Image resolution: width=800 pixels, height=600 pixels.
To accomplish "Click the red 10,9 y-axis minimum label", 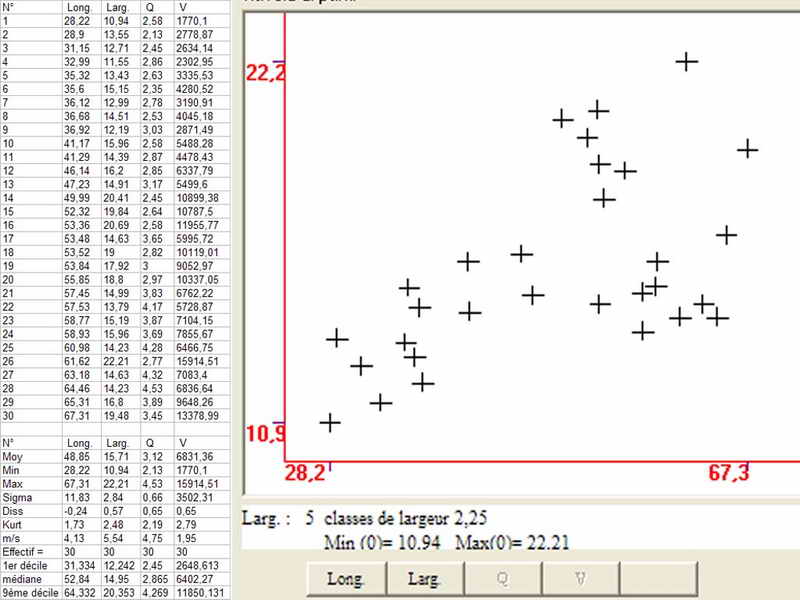I will pyautogui.click(x=265, y=434).
